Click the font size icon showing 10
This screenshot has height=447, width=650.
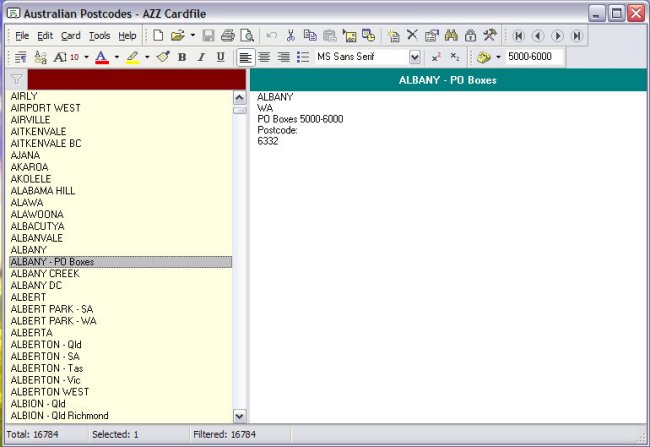(66, 57)
